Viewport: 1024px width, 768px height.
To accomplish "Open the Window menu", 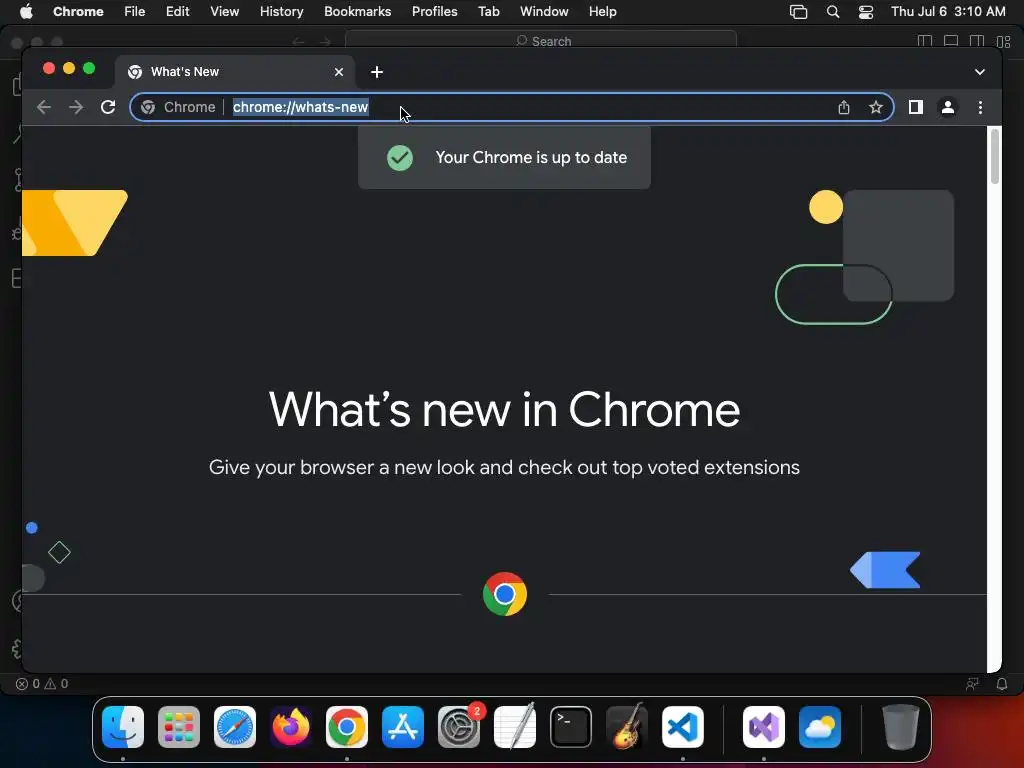I will tap(544, 12).
